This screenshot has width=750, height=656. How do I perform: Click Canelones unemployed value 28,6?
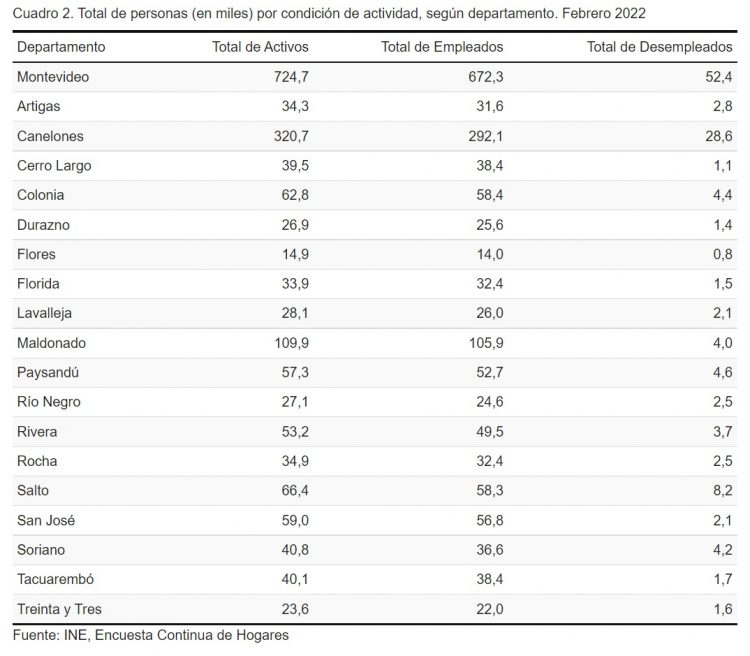[x=717, y=136]
